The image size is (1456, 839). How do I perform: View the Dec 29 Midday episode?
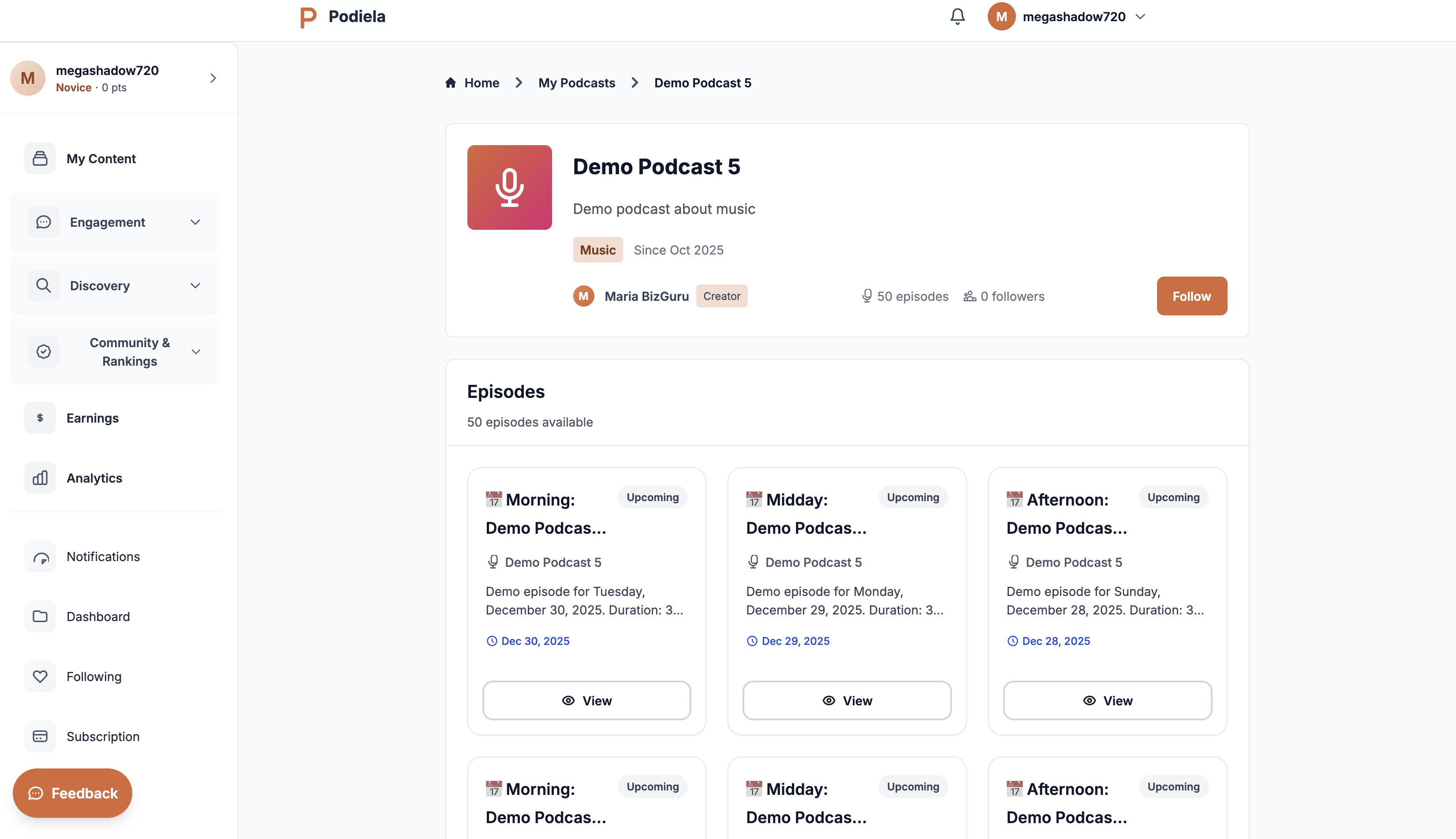click(x=847, y=700)
